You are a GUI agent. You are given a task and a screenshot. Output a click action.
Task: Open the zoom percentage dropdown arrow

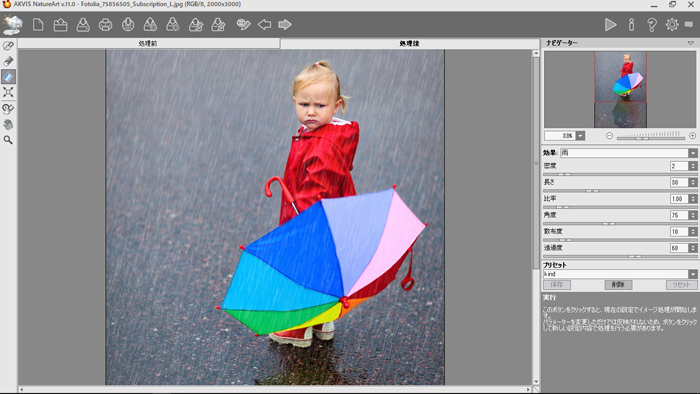pyautogui.click(x=580, y=136)
